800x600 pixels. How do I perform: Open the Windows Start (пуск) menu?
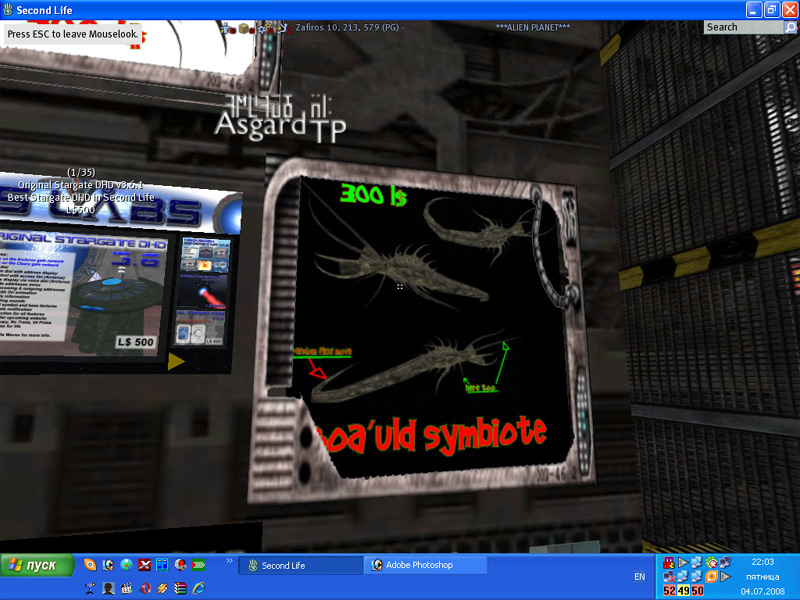click(x=37, y=565)
